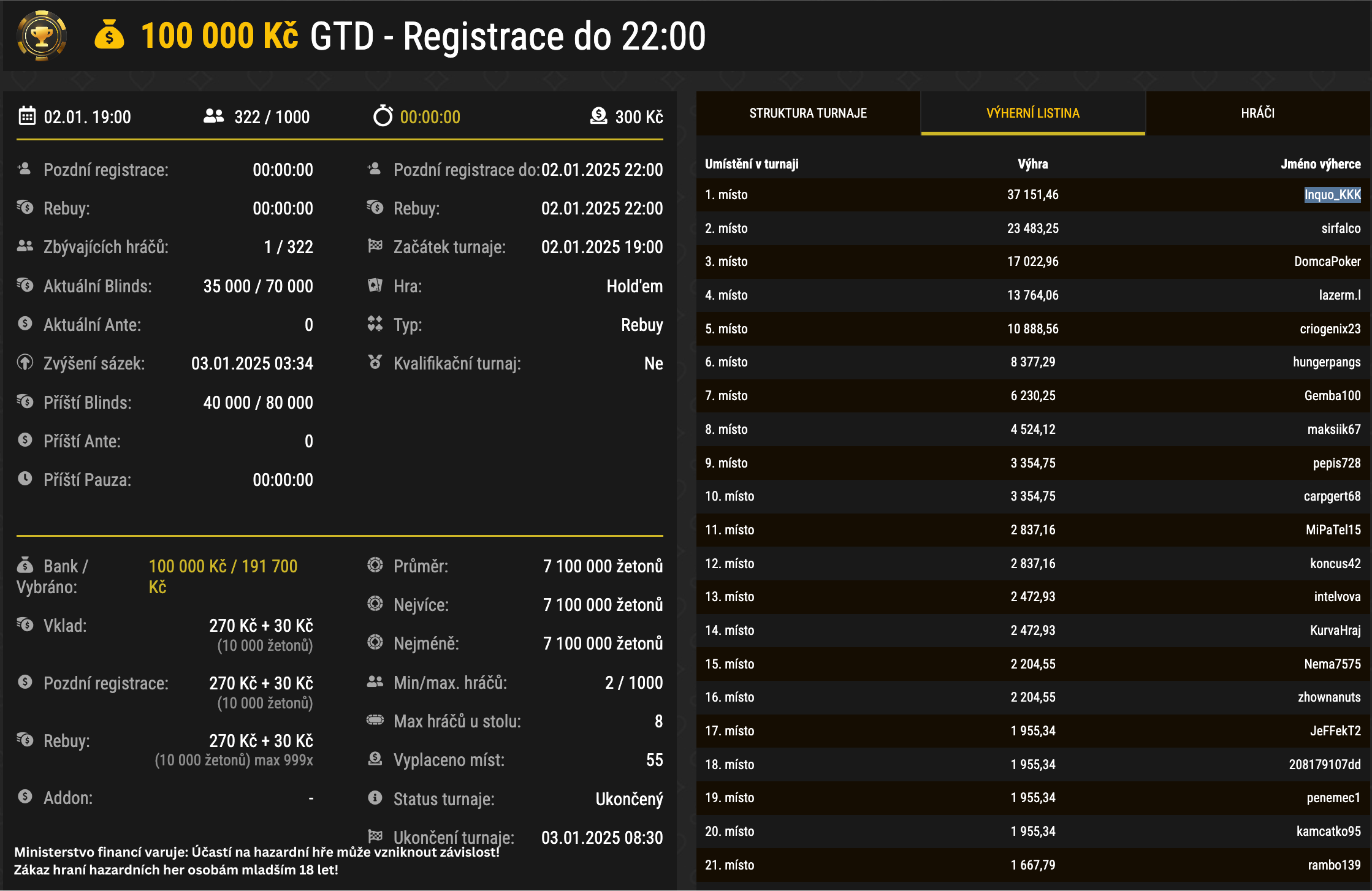Click the coin icon beside 300 Kč buy-in

598,116
